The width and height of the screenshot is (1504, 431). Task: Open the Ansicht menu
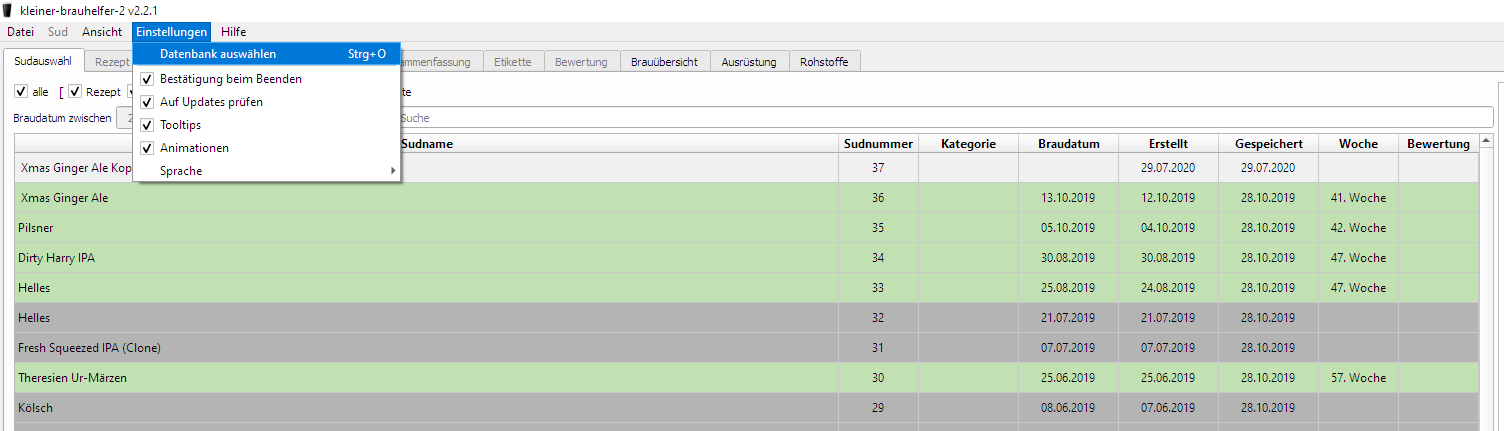[x=102, y=32]
